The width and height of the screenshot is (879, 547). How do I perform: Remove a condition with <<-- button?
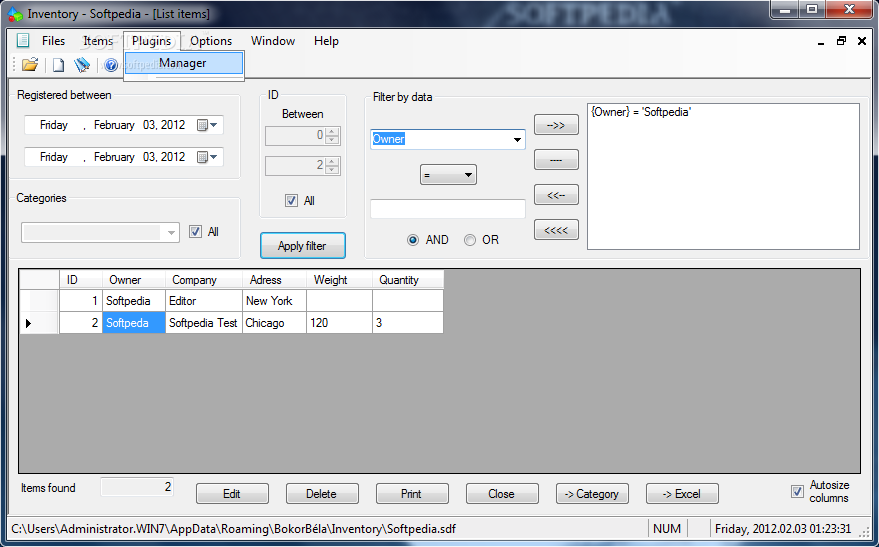click(556, 195)
